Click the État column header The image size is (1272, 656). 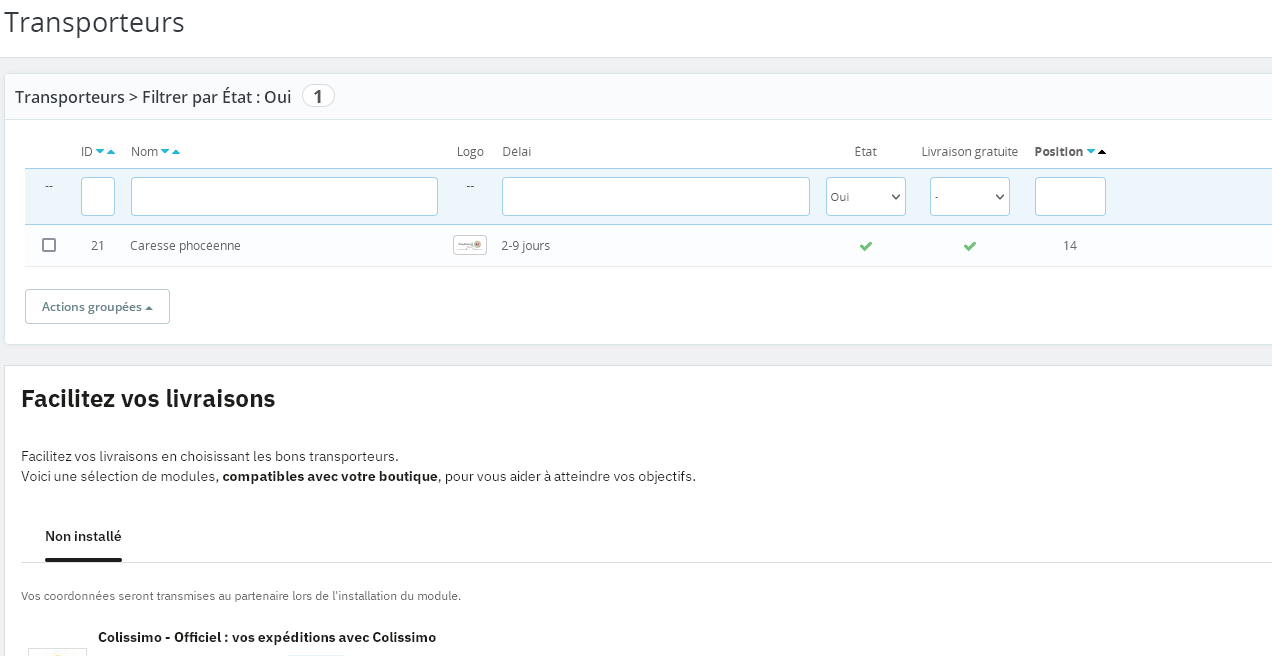pos(866,152)
